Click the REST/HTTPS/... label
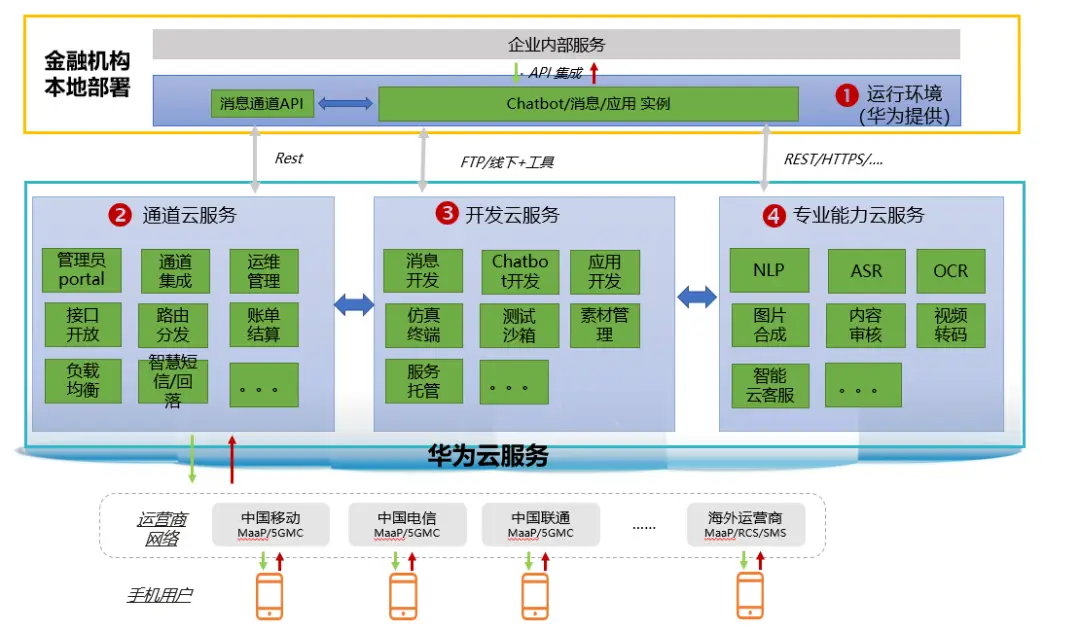The width and height of the screenshot is (1080, 632). (833, 160)
